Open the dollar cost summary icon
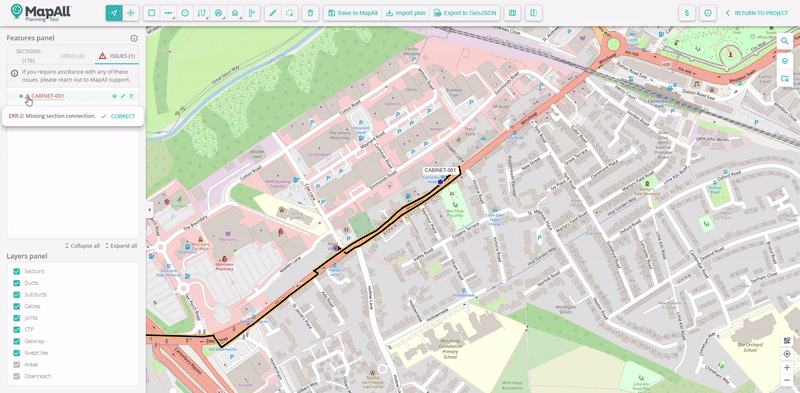The height and width of the screenshot is (393, 800). click(x=687, y=13)
